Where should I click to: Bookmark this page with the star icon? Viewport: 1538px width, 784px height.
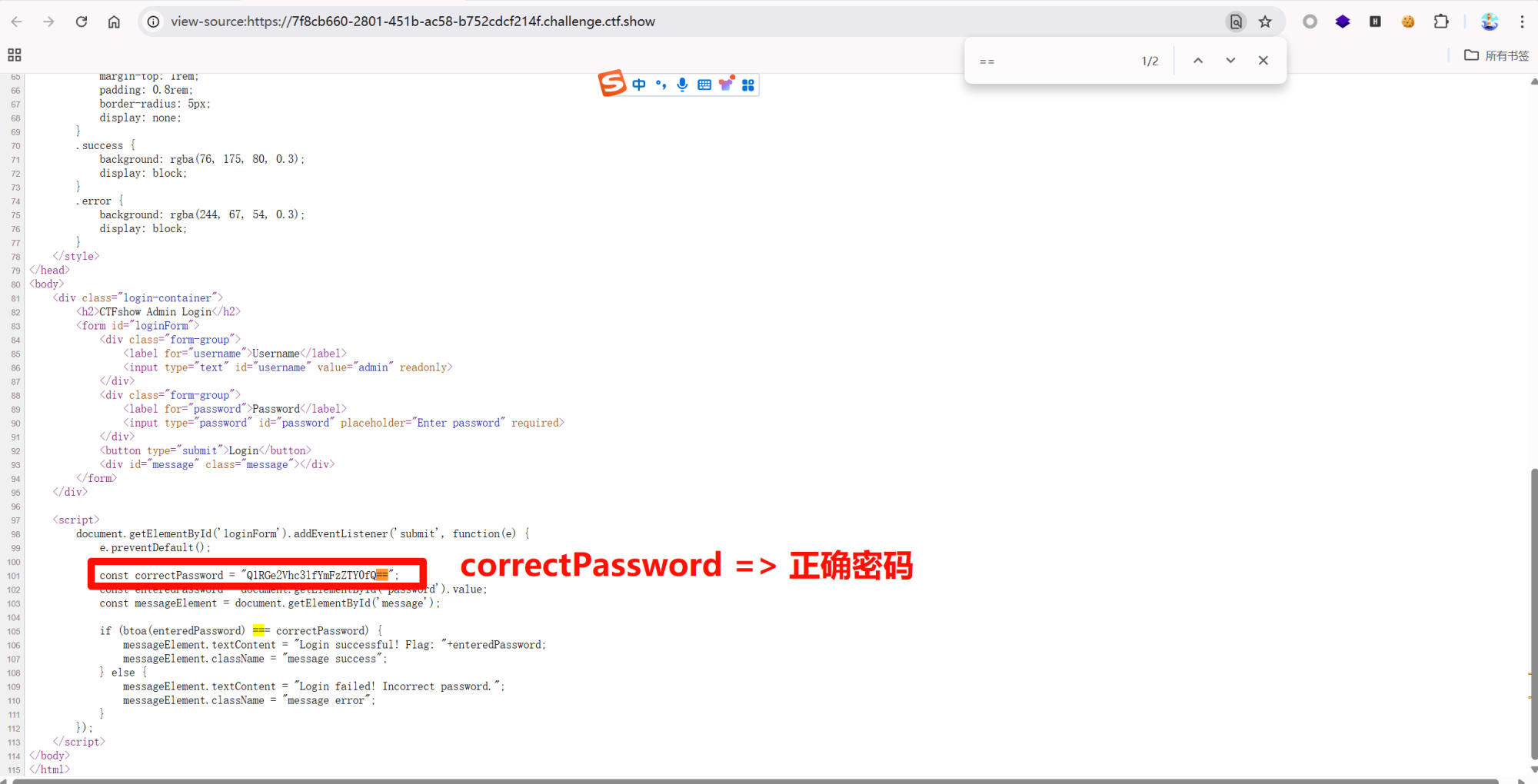[1265, 22]
